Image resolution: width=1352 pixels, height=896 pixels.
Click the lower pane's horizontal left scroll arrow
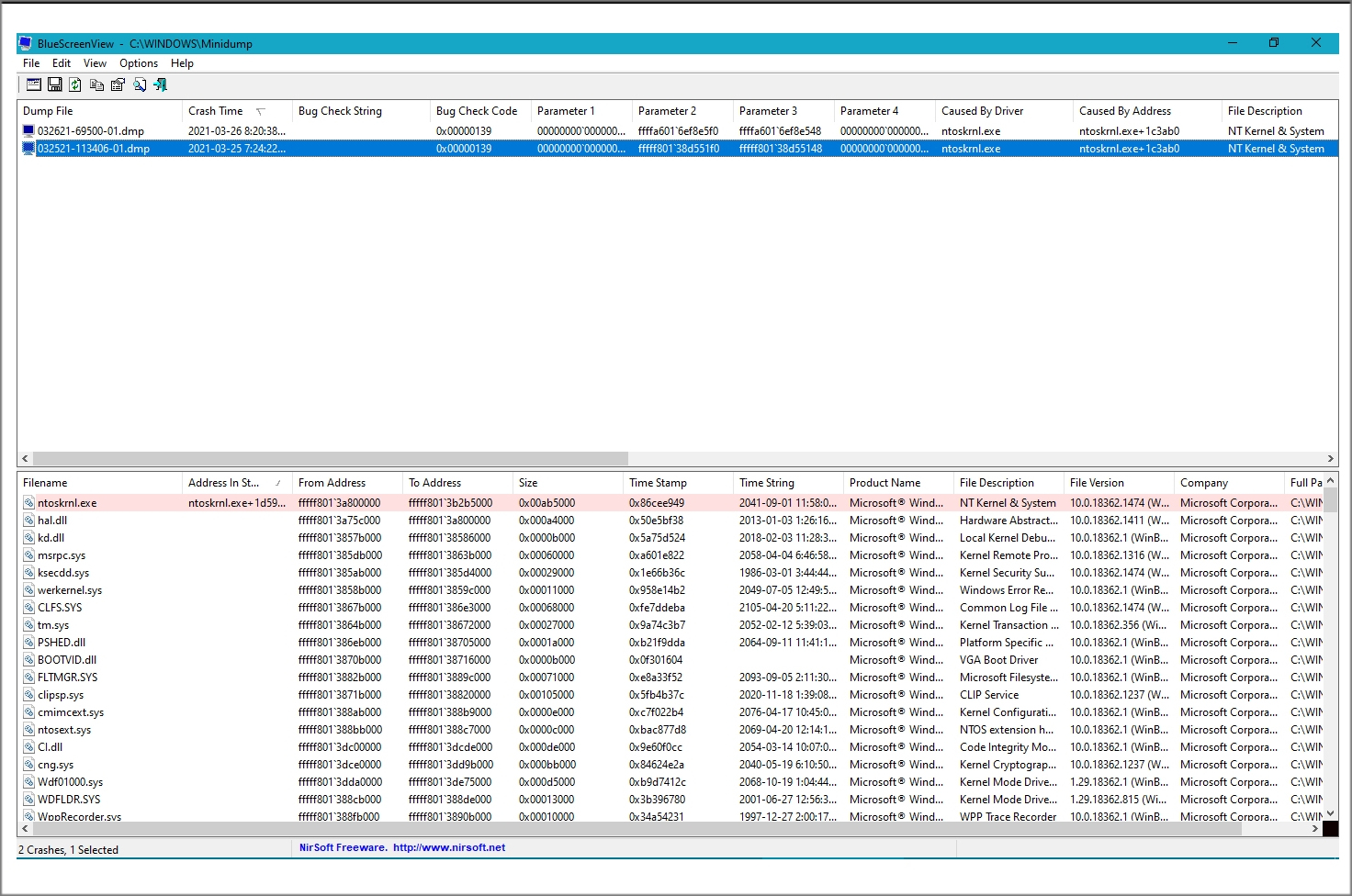tap(25, 828)
